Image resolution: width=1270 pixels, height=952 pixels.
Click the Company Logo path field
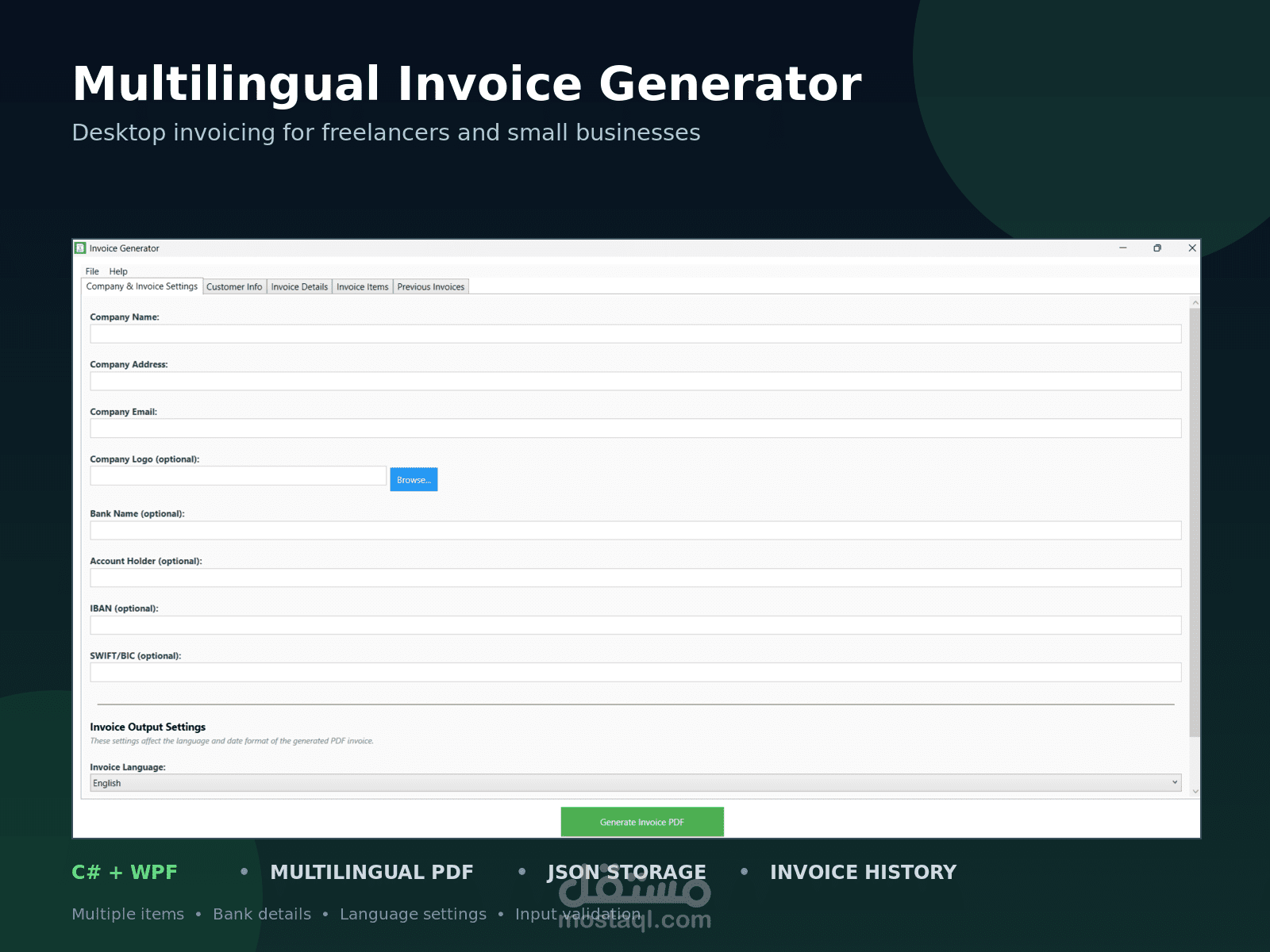click(238, 476)
